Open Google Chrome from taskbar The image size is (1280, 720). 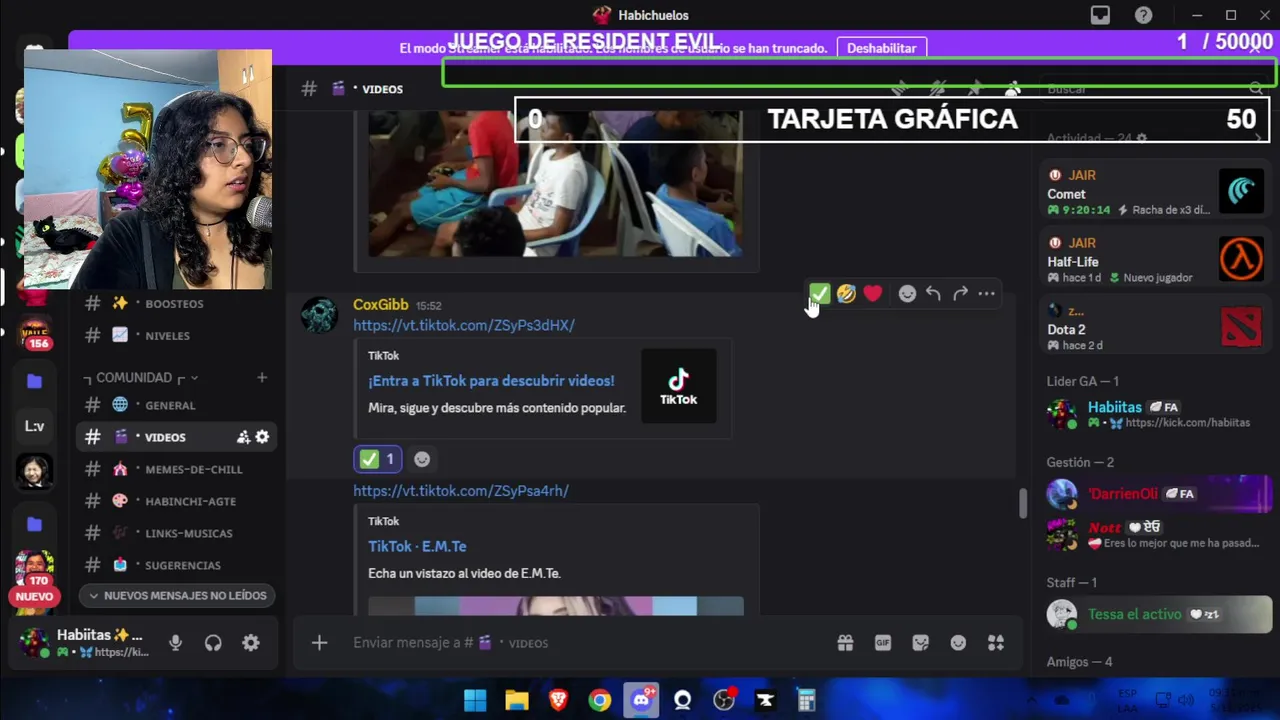pos(599,700)
